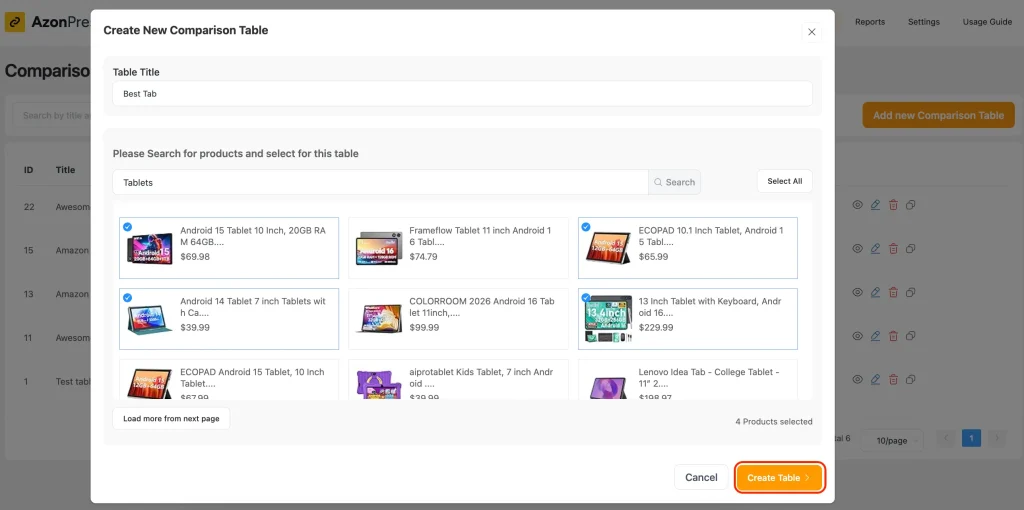Copy table ID 13 using the duplicate icon
This screenshot has height=510, width=1024.
click(910, 293)
